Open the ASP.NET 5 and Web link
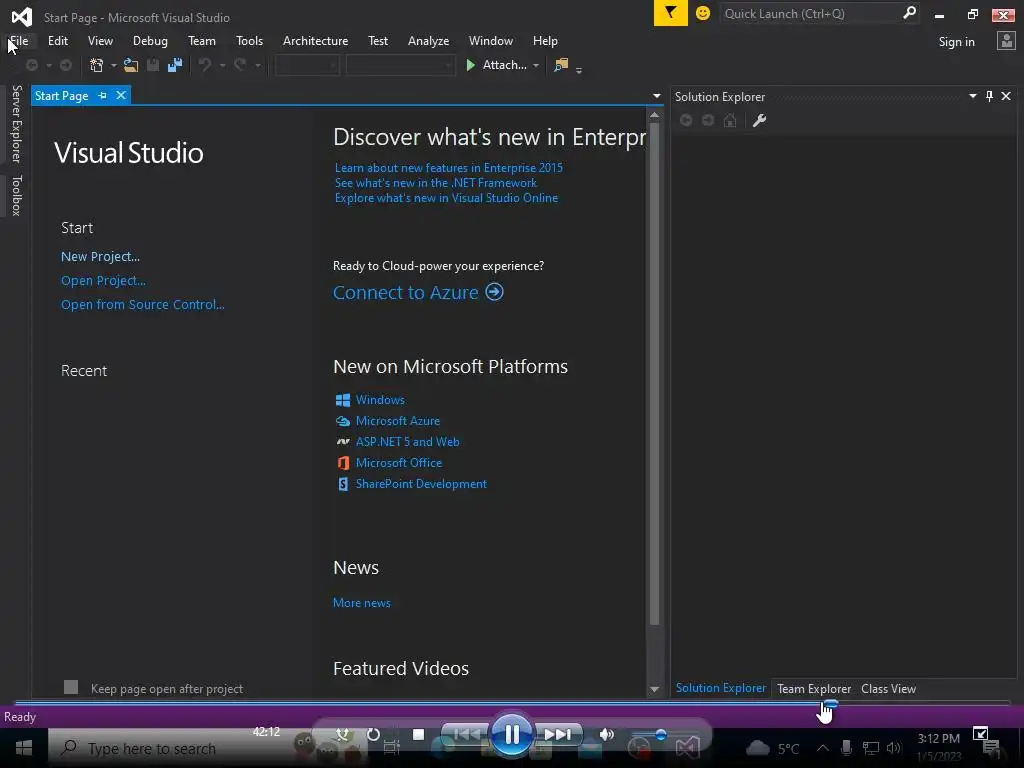The height and width of the screenshot is (768, 1024). coord(408,441)
